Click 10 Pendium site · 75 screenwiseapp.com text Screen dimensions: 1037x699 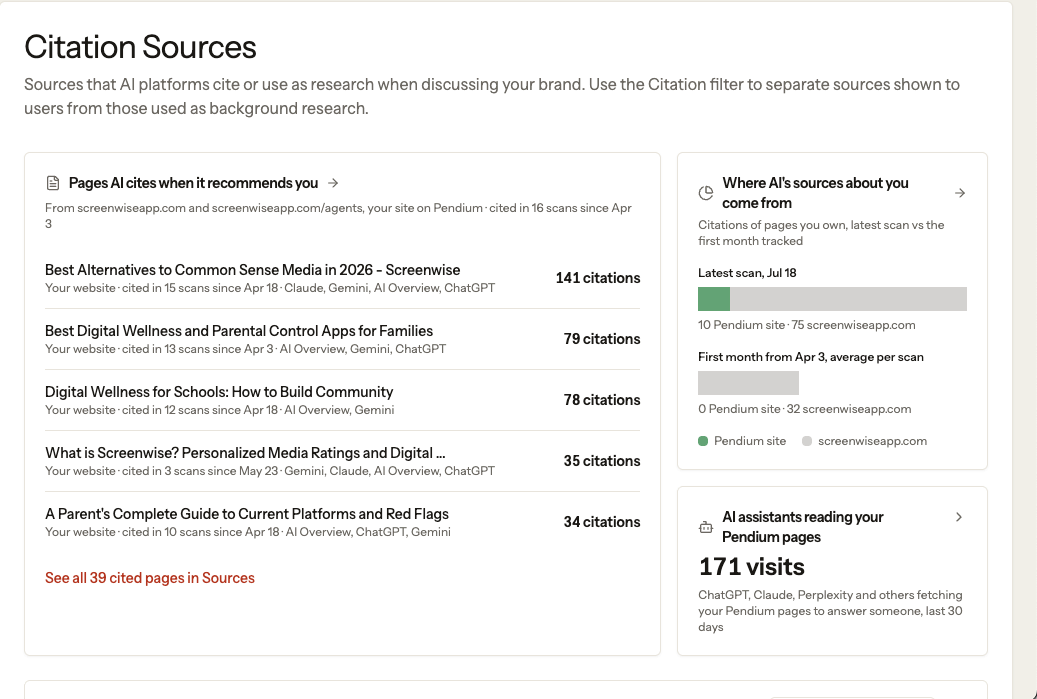point(807,325)
